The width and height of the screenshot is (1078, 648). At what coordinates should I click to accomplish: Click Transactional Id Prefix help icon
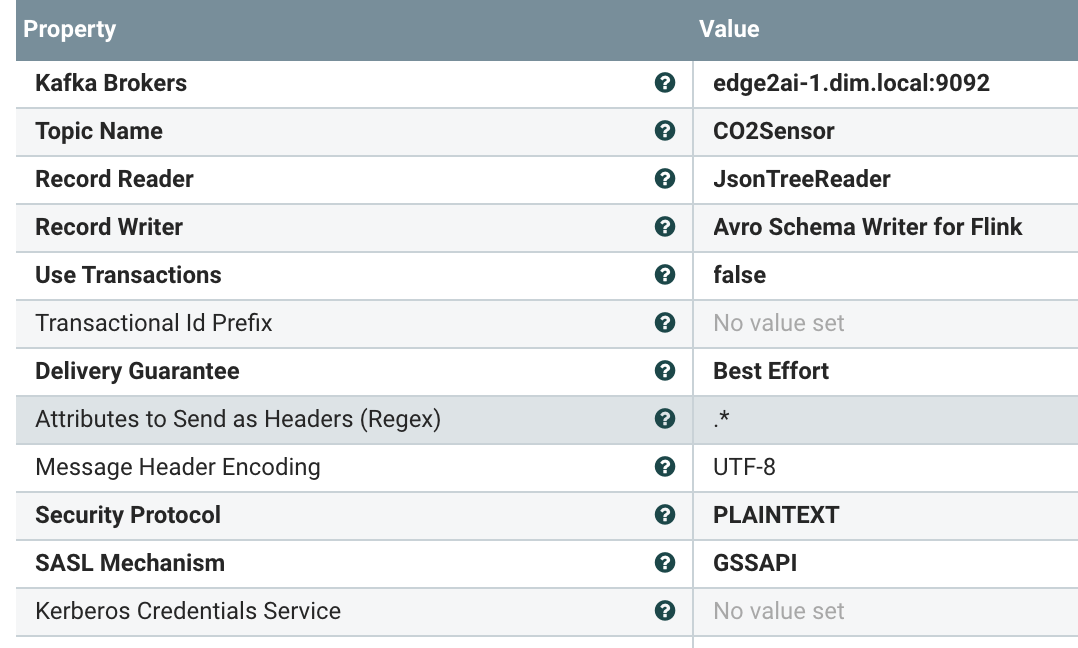pyautogui.click(x=664, y=323)
